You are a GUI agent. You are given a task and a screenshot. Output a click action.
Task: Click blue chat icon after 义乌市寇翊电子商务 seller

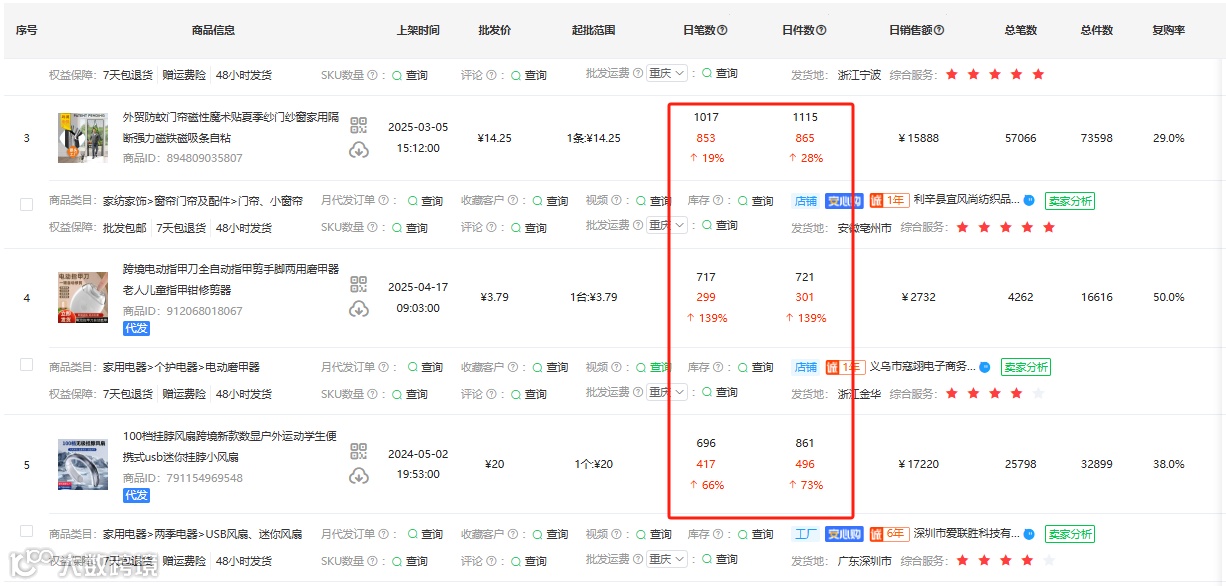click(x=985, y=367)
